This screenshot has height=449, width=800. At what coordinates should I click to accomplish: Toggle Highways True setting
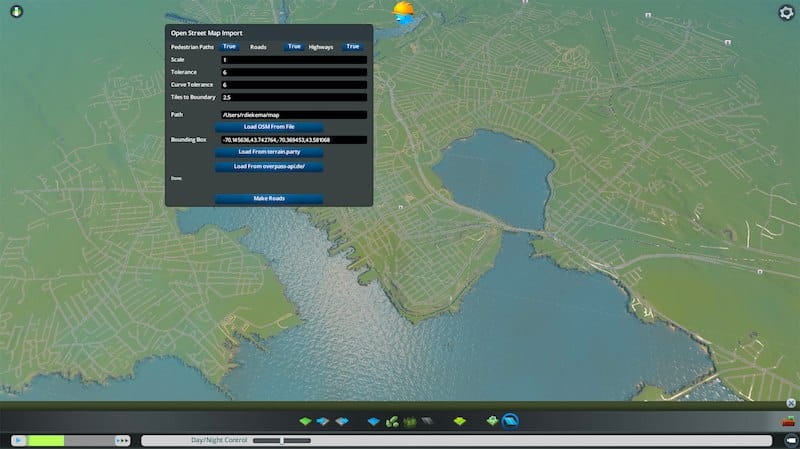coord(352,46)
